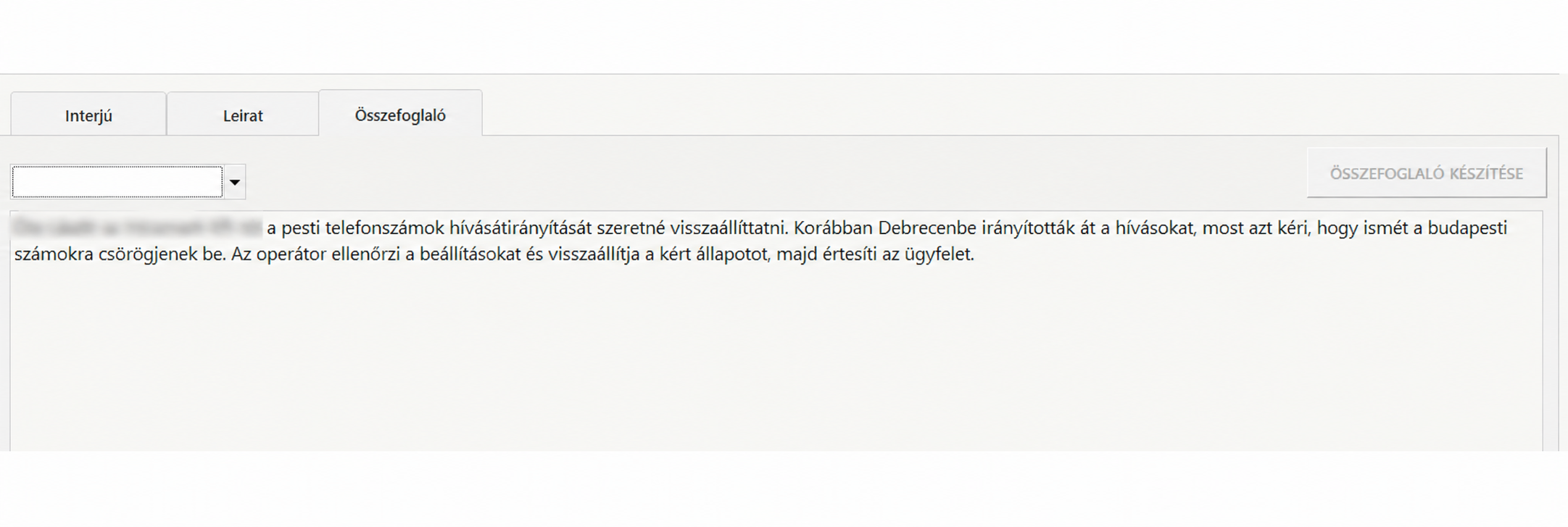This screenshot has width=1568, height=527.
Task: Click the word operátor in second line
Action: (290, 254)
